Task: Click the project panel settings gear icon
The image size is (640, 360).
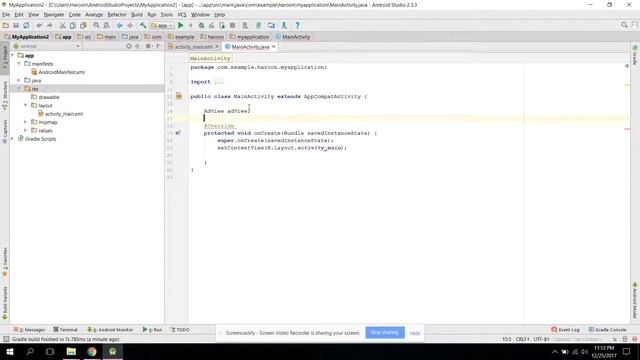Action: 148,46
